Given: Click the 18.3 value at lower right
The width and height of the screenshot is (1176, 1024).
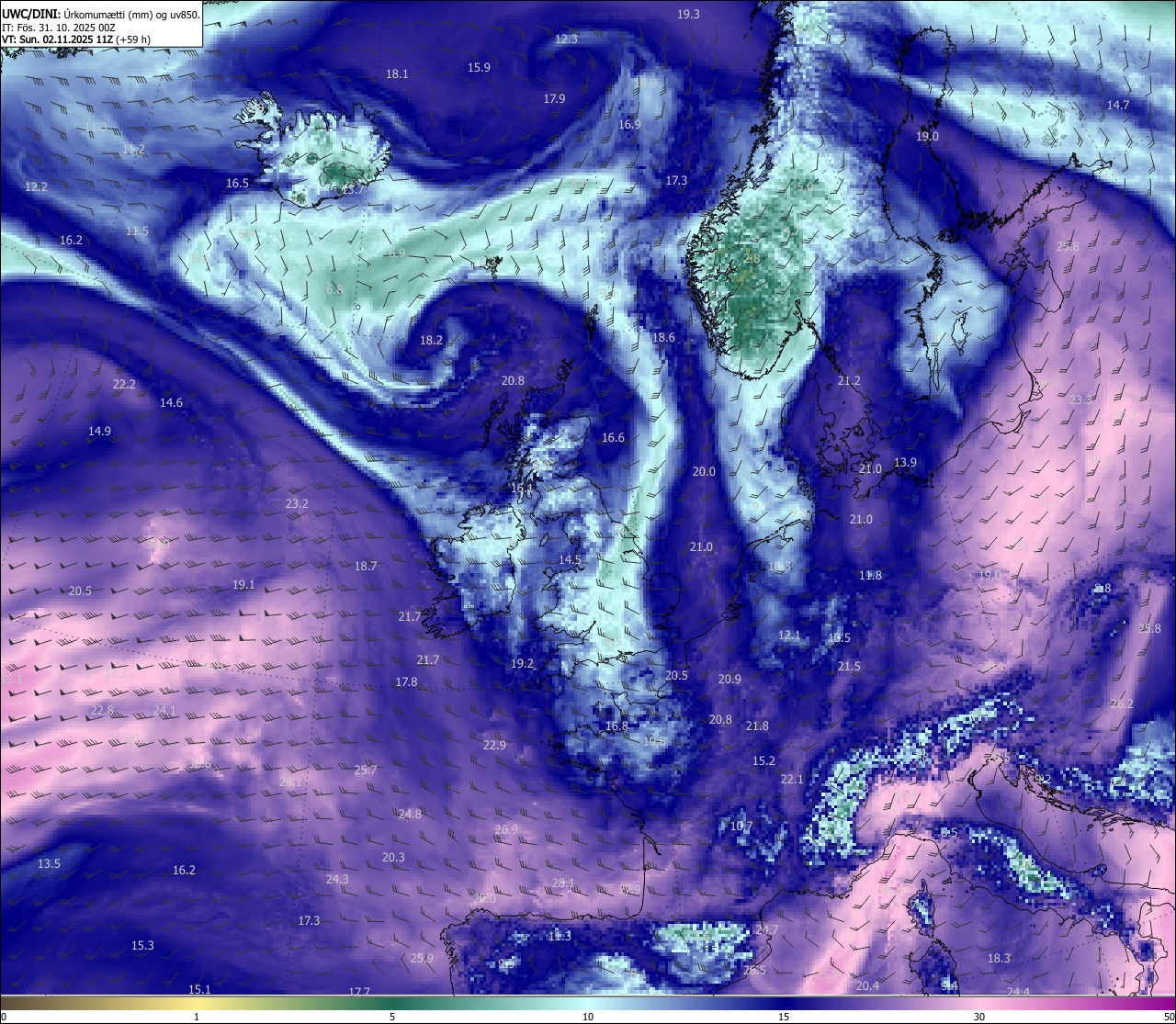Looking at the screenshot, I should tap(999, 958).
